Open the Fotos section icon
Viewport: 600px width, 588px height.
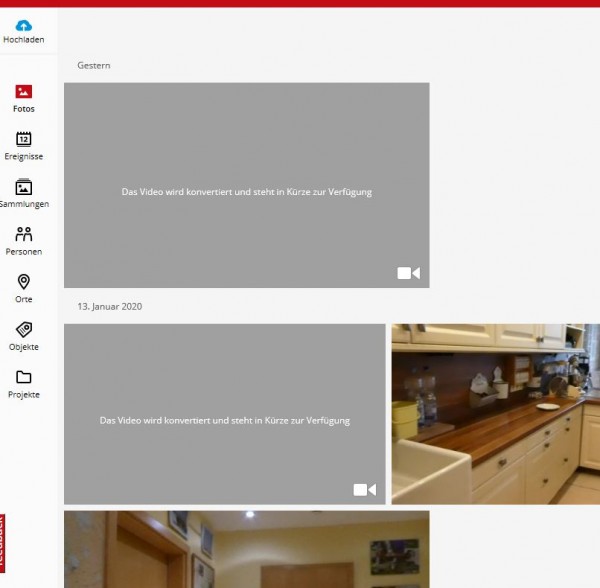click(x=24, y=91)
